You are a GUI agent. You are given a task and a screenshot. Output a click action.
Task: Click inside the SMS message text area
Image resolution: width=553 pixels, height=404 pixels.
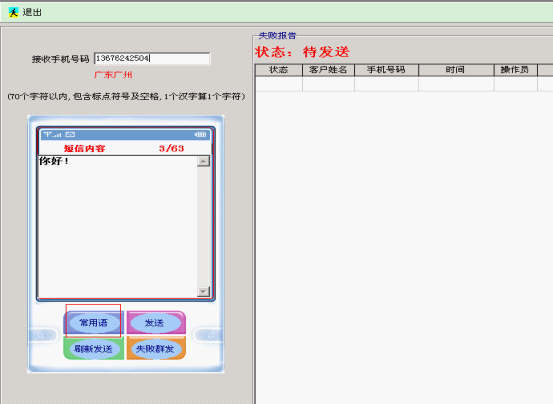click(118, 227)
